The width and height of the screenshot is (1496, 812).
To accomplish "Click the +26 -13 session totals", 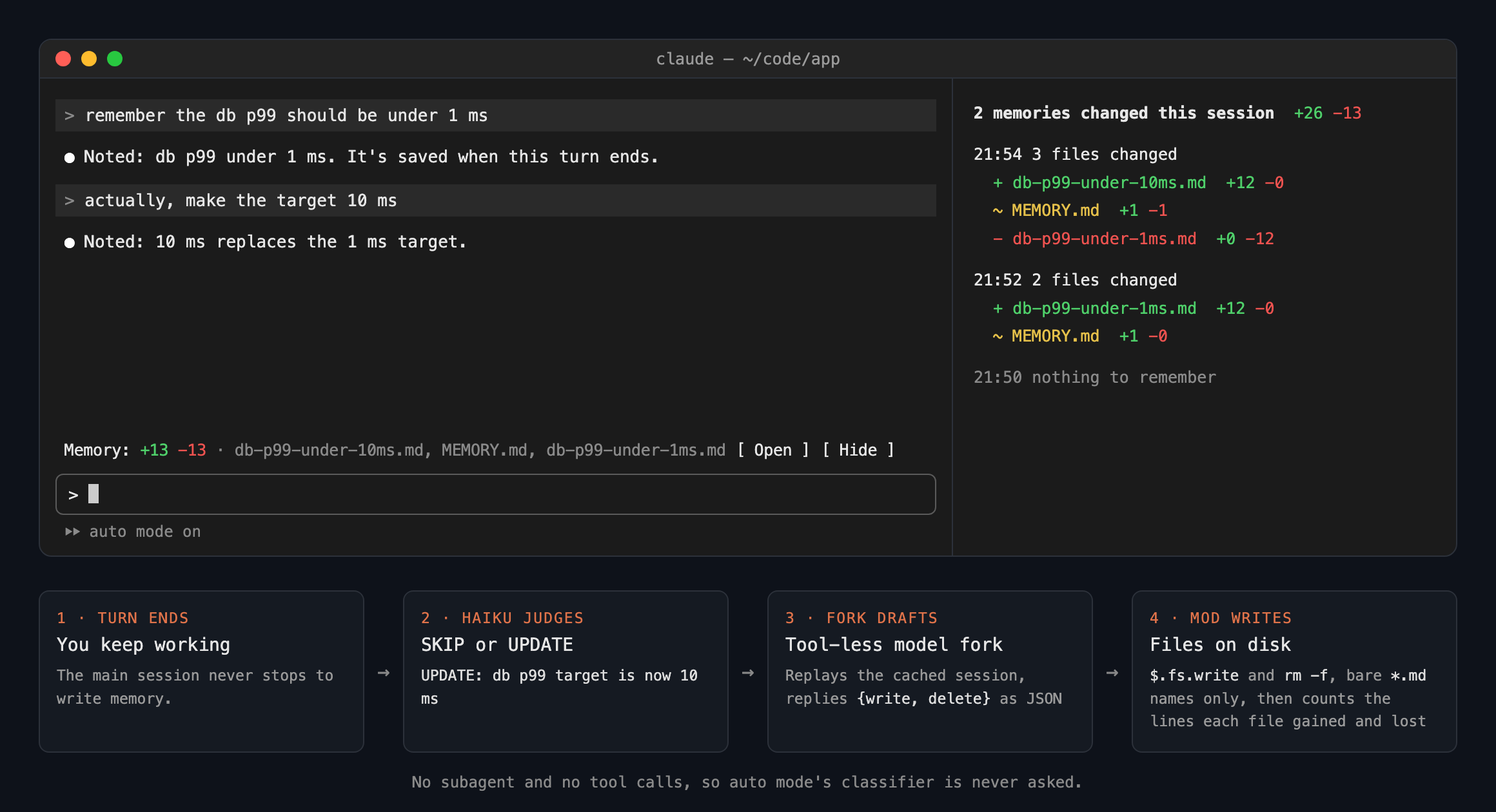I will point(1328,113).
